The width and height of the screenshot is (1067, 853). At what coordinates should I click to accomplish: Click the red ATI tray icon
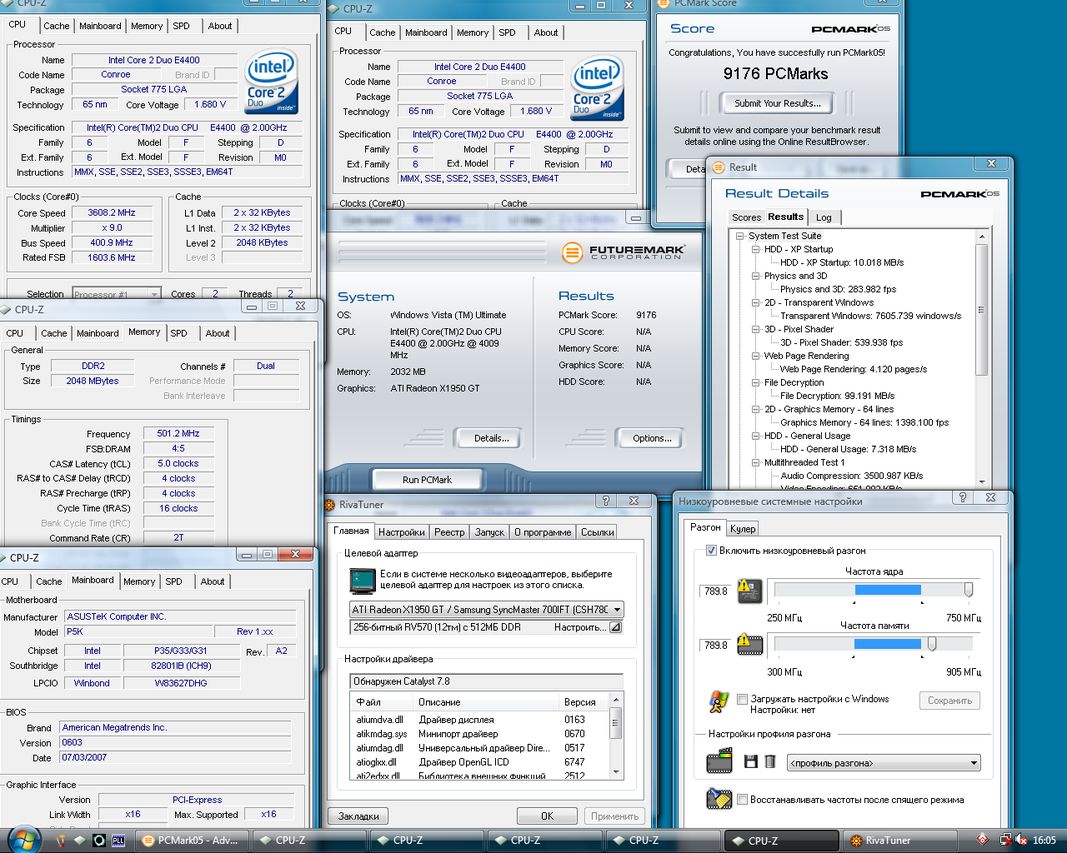click(x=982, y=840)
